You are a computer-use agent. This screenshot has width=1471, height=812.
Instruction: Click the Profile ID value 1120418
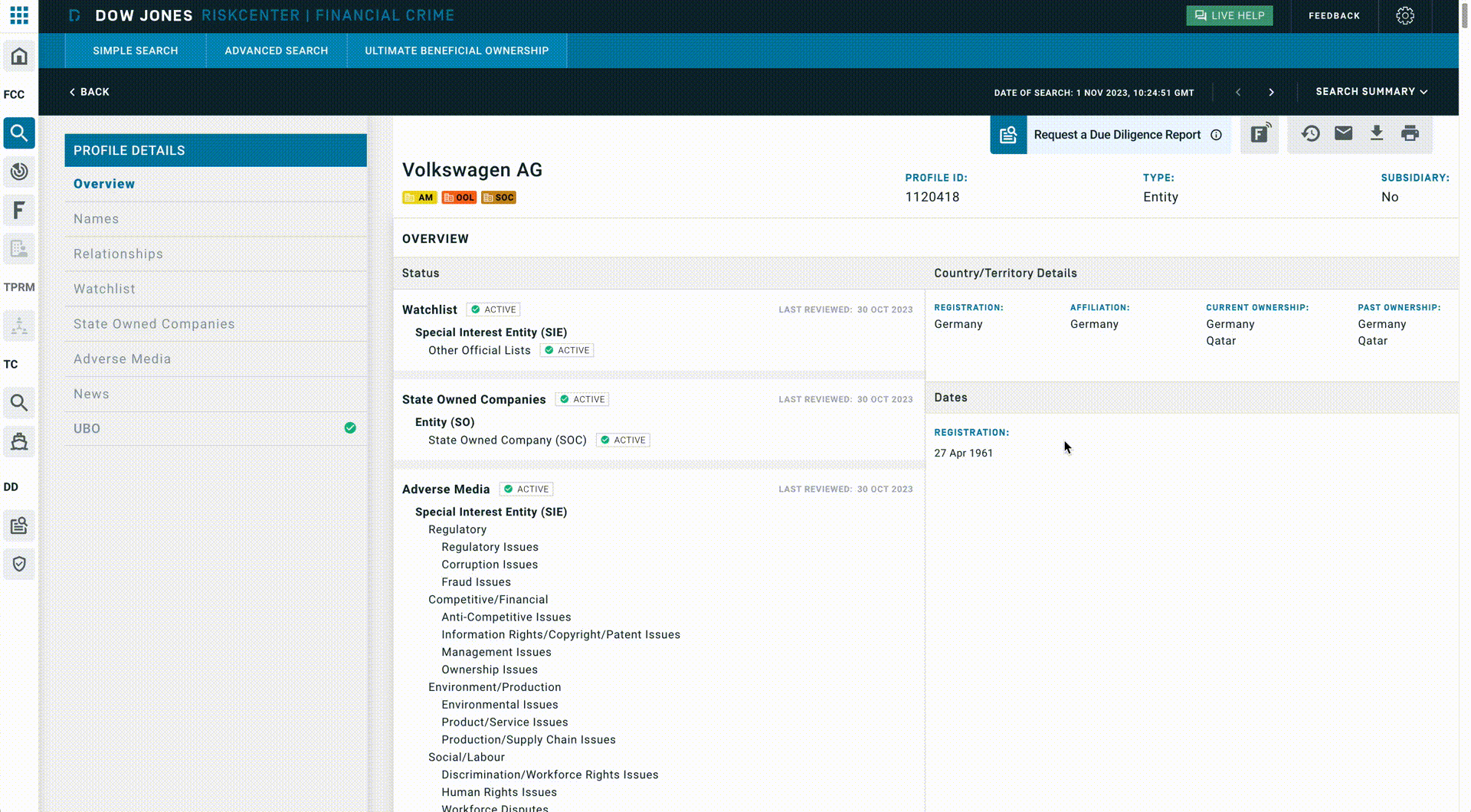932,197
